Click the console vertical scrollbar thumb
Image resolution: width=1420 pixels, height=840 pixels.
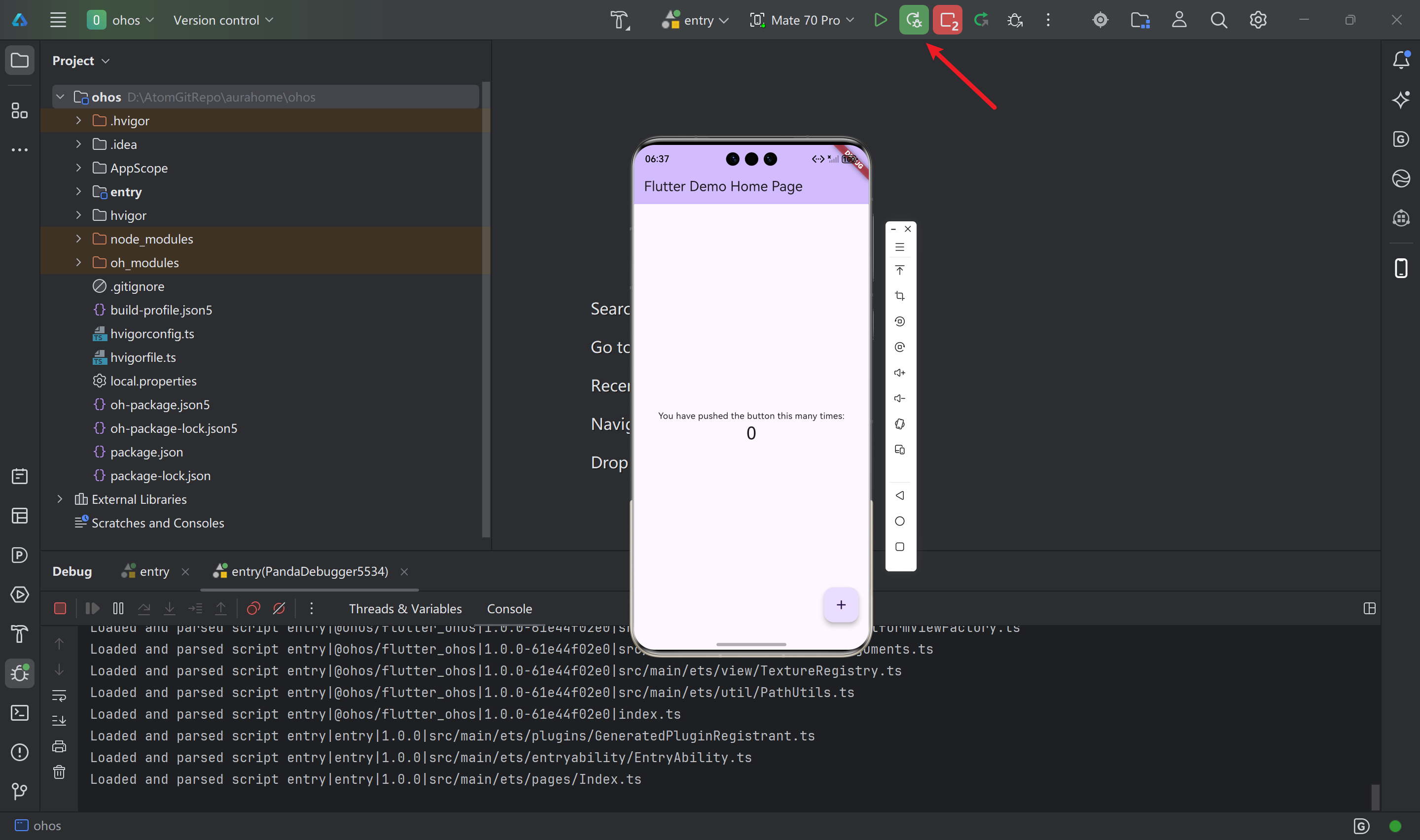[x=1375, y=797]
